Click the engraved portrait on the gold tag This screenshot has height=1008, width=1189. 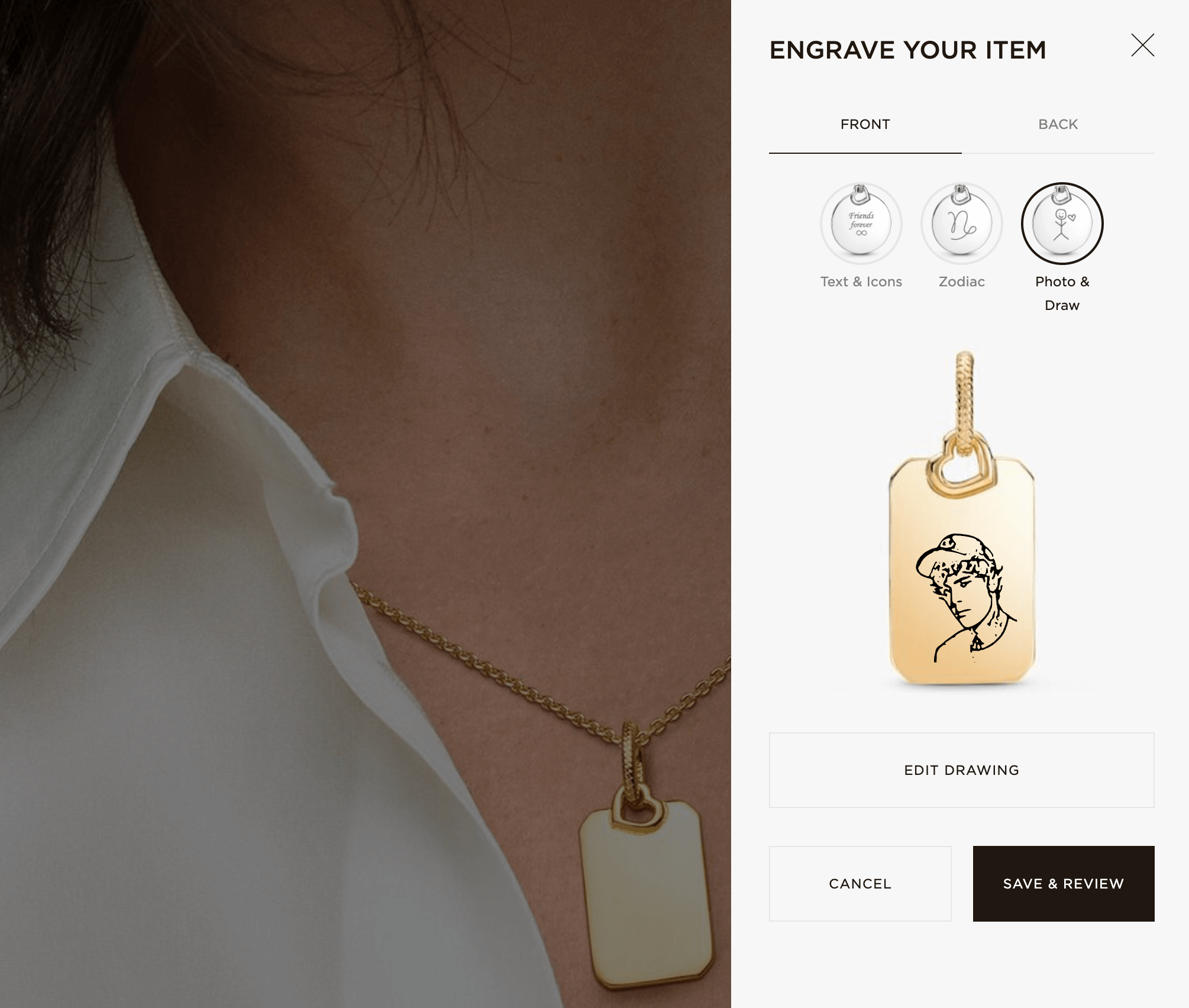965,597
